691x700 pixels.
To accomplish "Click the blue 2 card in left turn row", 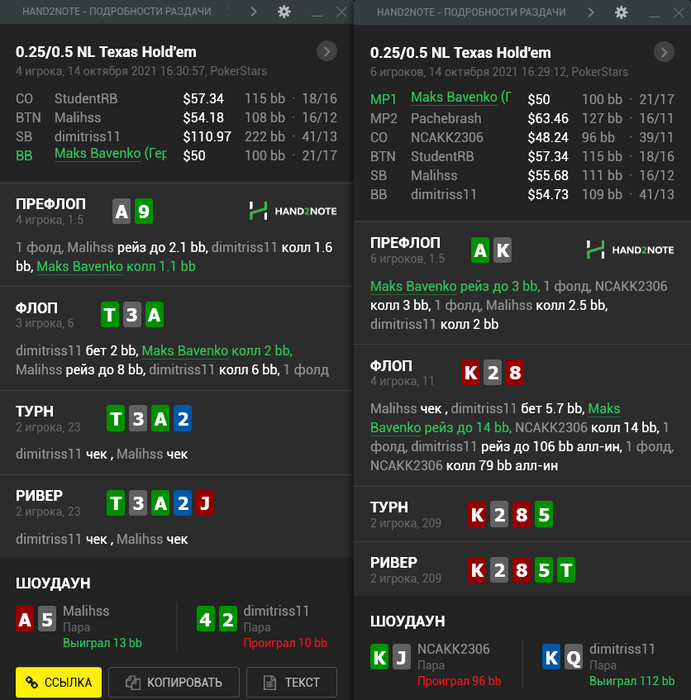I will click(183, 418).
